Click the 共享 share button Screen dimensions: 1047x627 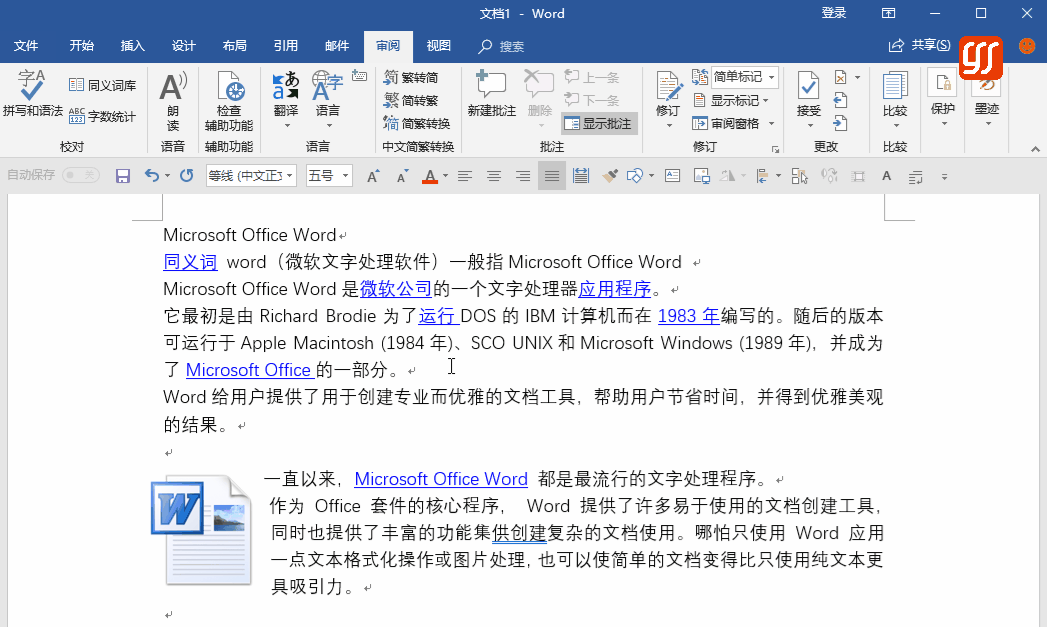pos(919,45)
